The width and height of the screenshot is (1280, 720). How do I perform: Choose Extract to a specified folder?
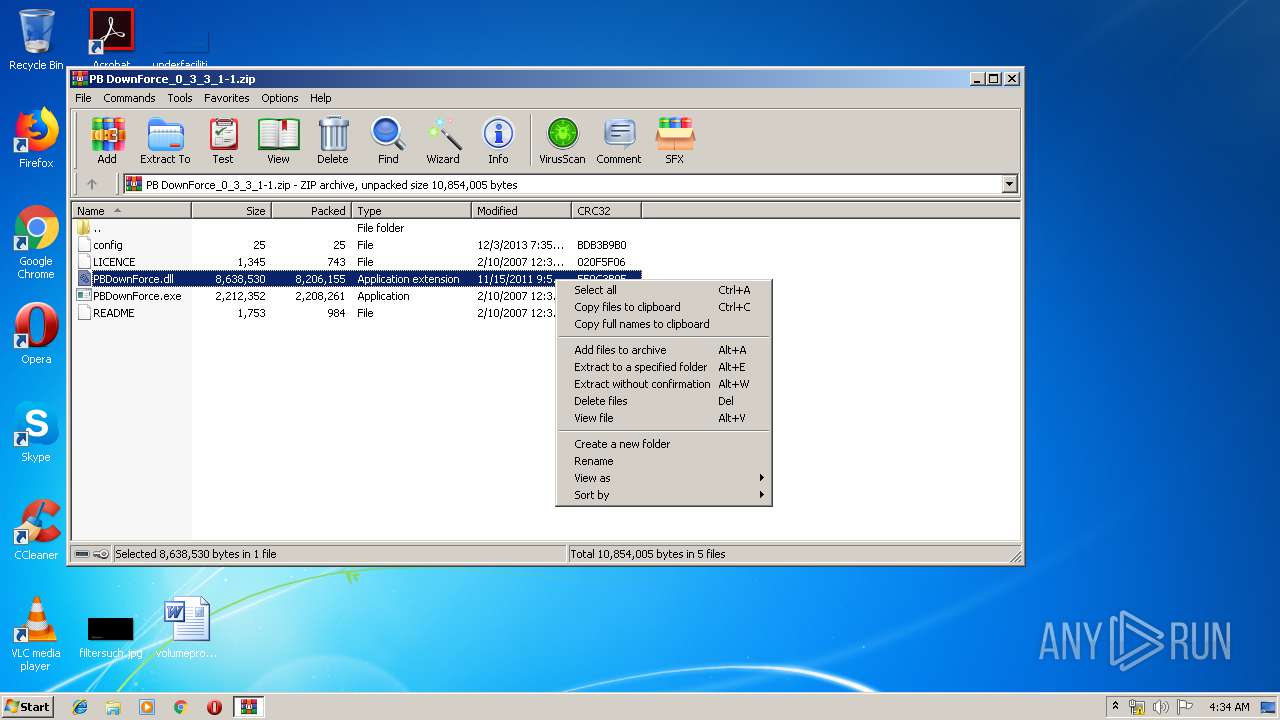664,367
